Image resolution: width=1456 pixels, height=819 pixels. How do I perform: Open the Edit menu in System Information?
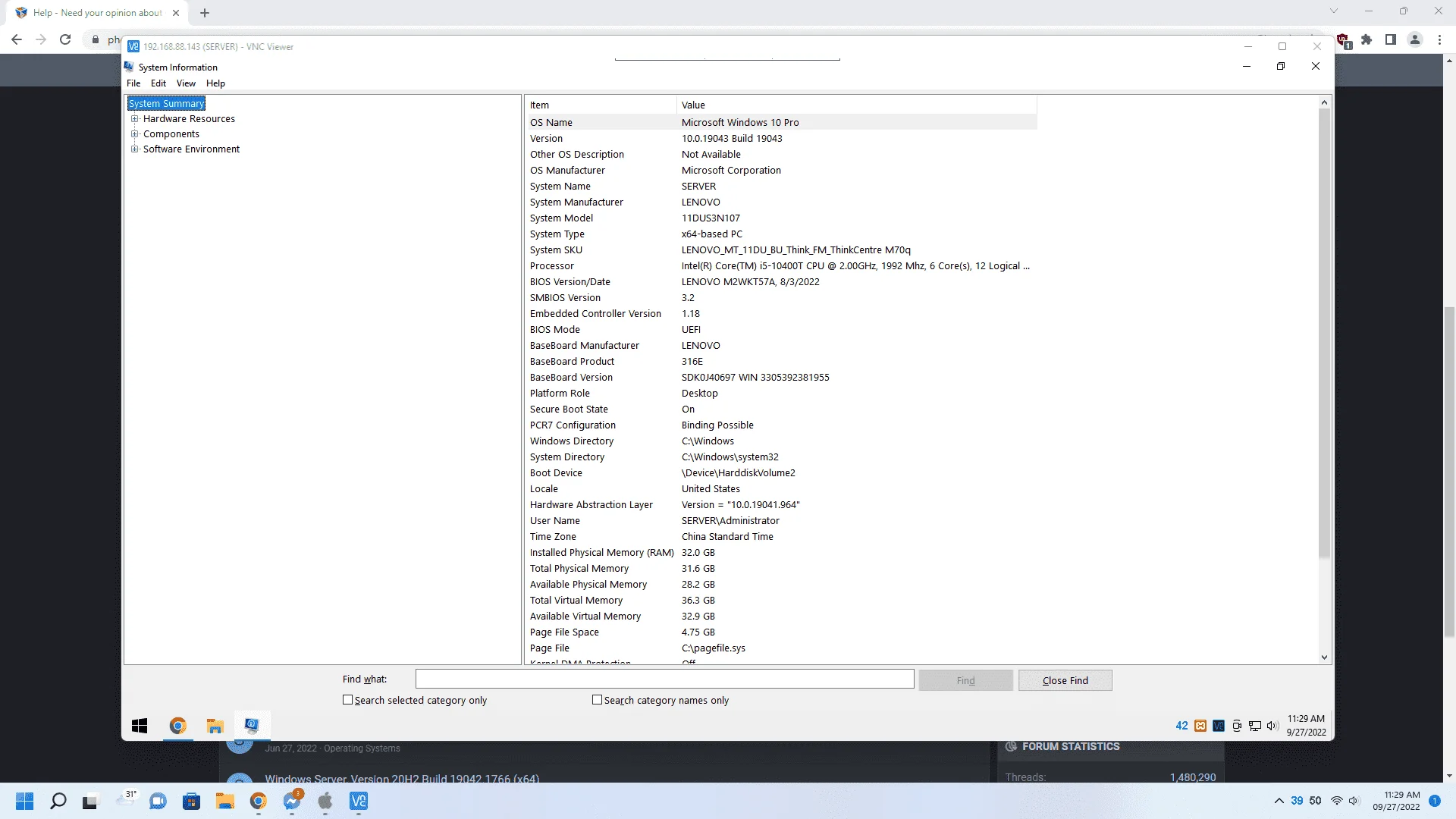tap(158, 83)
